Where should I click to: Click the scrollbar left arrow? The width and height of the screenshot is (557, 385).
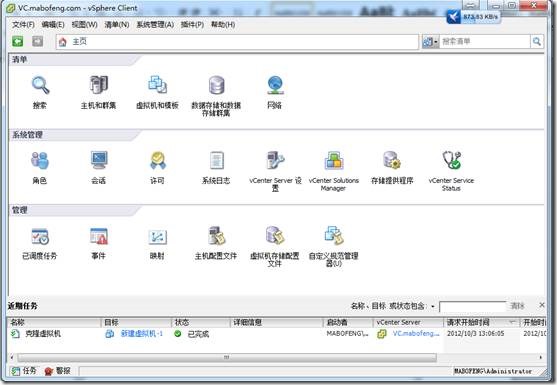[x=12, y=357]
